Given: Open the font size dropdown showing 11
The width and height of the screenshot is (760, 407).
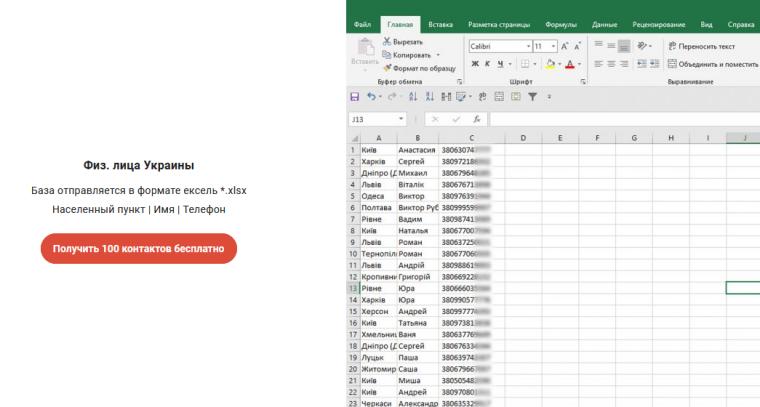Looking at the screenshot, I should (552, 46).
